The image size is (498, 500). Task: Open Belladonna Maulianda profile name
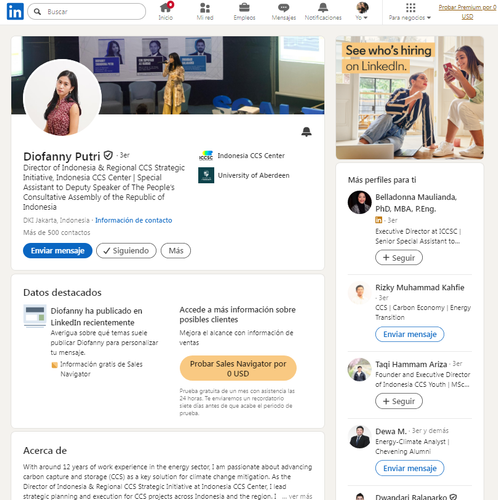(416, 203)
